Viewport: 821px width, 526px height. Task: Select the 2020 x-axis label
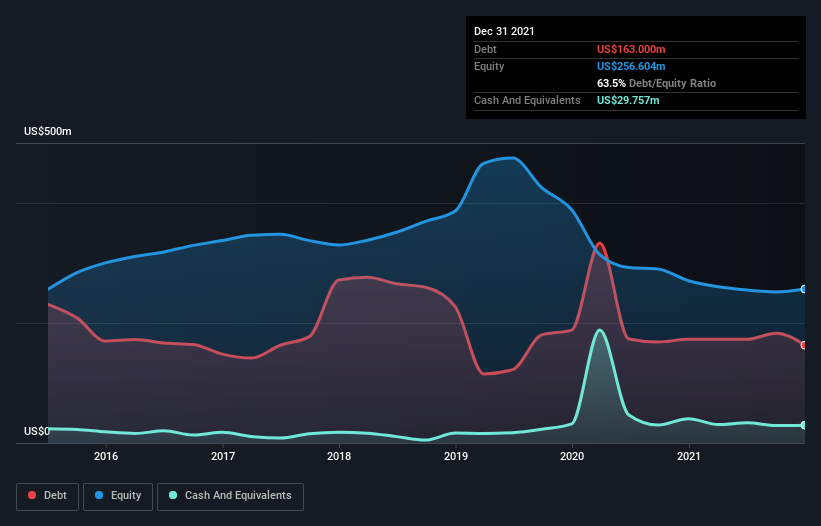[572, 456]
